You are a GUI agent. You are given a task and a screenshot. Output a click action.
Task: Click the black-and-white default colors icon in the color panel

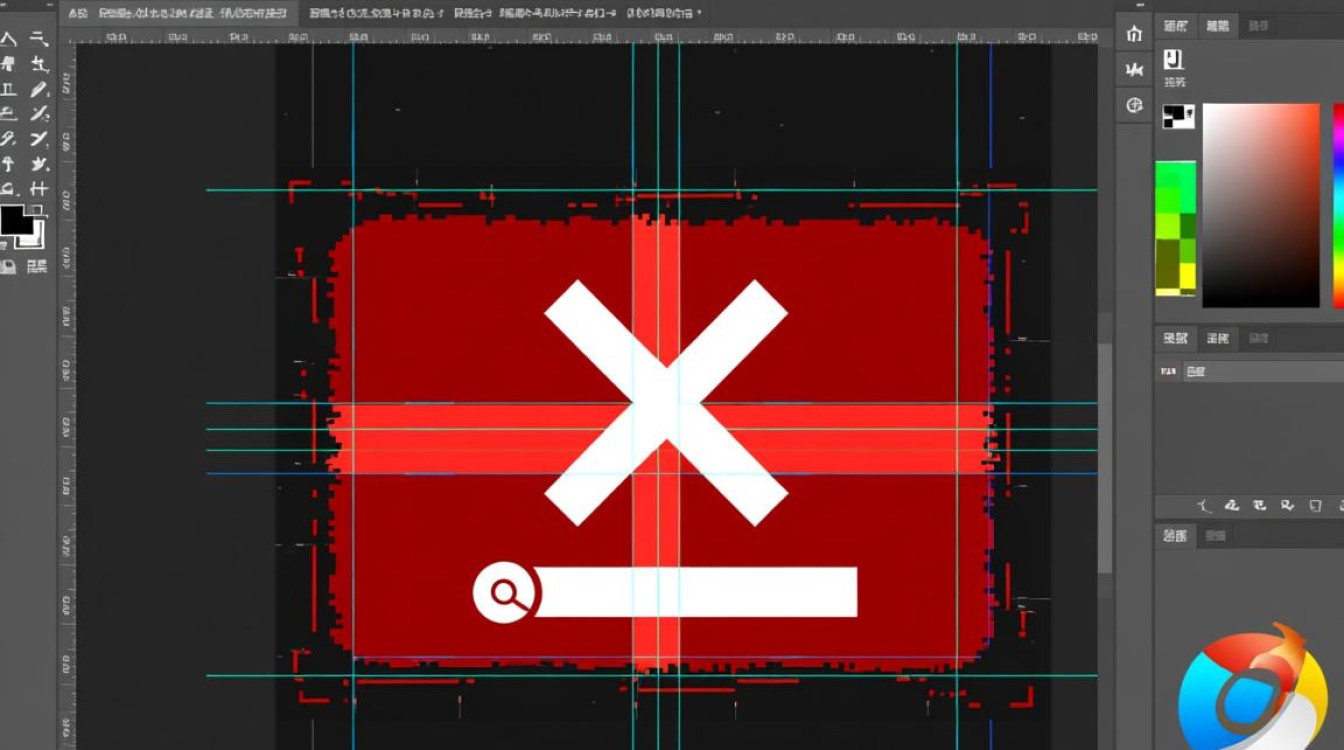click(x=1179, y=117)
